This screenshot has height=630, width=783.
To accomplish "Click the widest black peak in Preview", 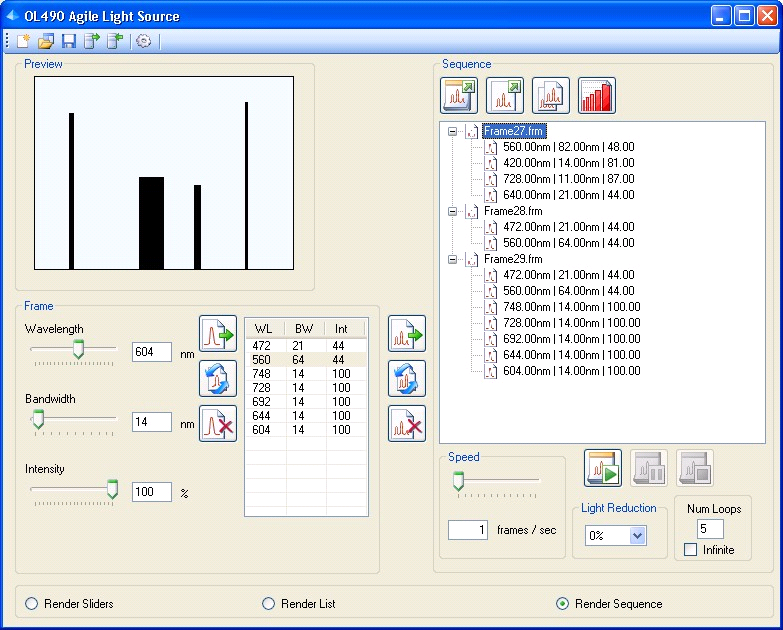I will coord(151,223).
